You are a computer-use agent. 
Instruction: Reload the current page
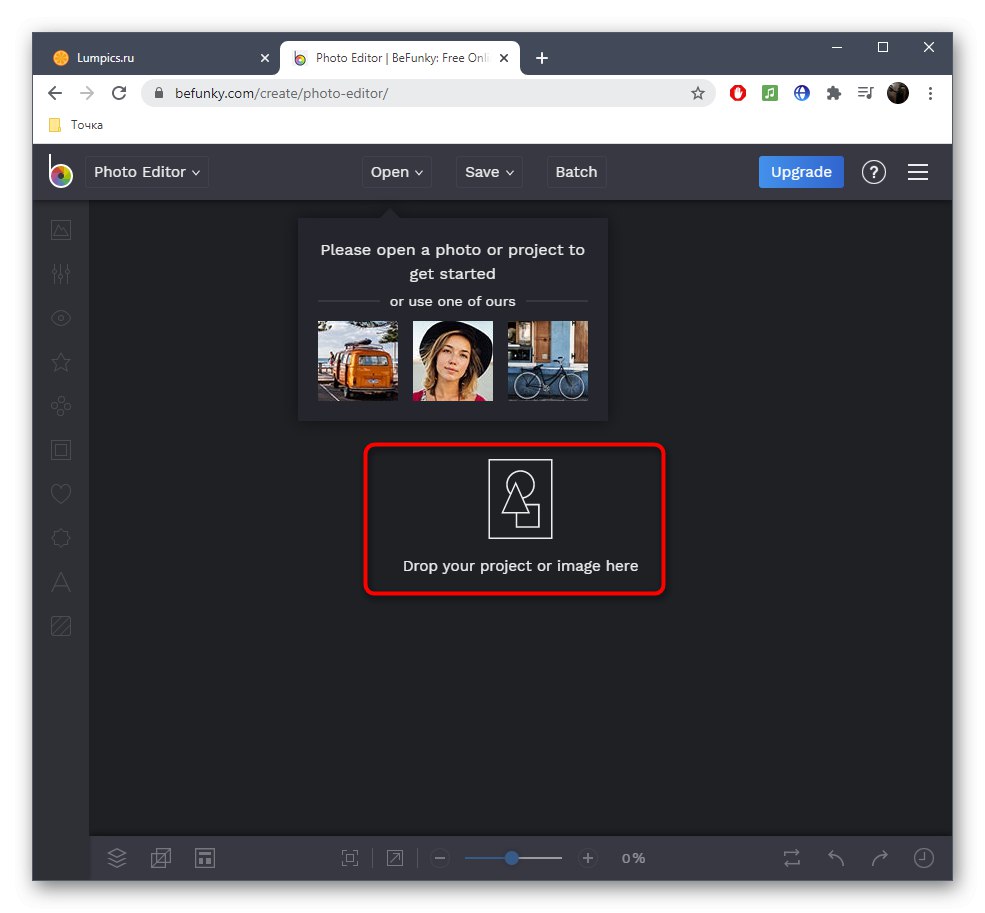[x=119, y=93]
